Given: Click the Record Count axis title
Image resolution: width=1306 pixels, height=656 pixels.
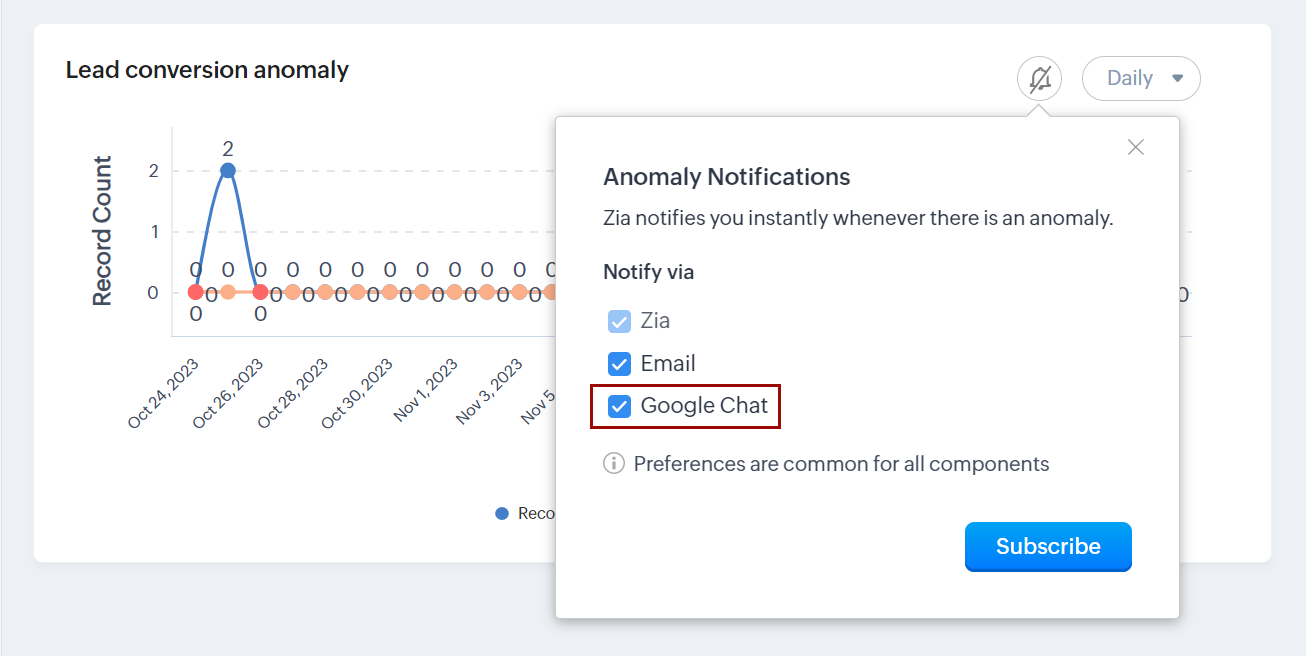Looking at the screenshot, I should coord(102,231).
